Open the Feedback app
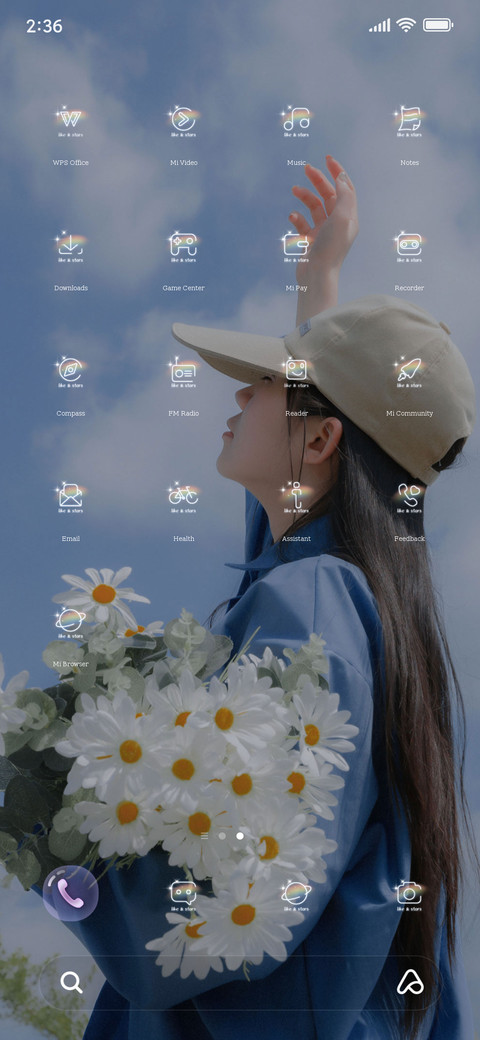480x1040 pixels. click(x=409, y=499)
